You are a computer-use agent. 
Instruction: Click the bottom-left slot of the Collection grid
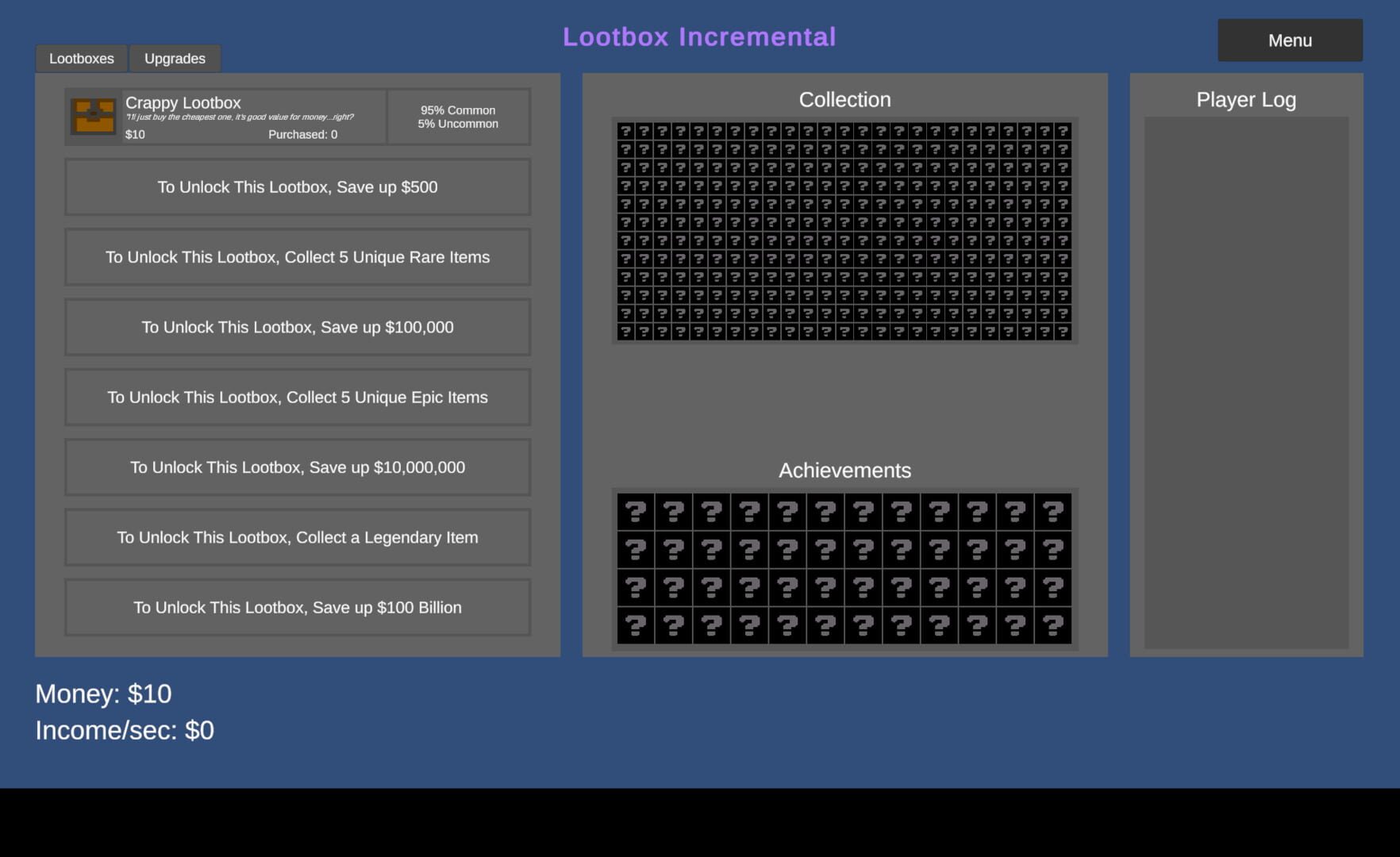pos(626,332)
